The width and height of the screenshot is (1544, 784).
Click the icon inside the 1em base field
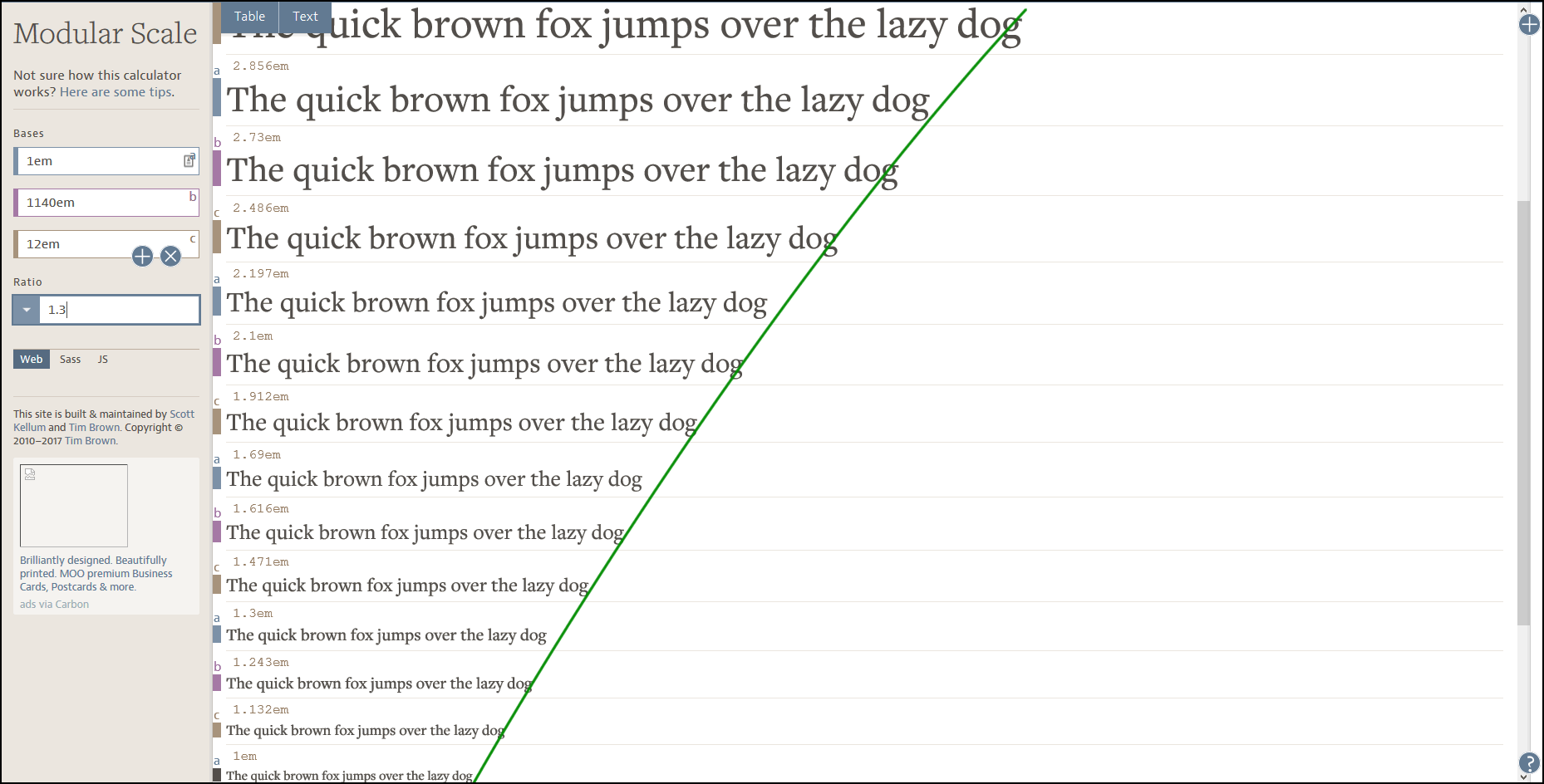click(x=189, y=160)
